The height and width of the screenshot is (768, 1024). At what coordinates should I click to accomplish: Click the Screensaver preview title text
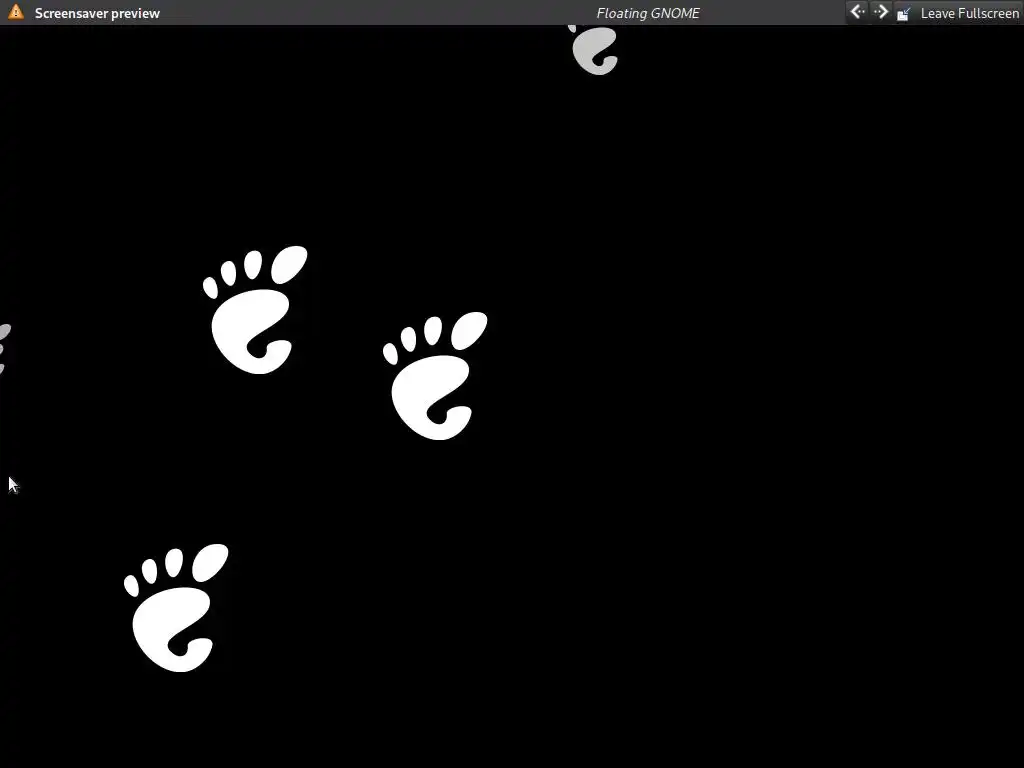97,13
